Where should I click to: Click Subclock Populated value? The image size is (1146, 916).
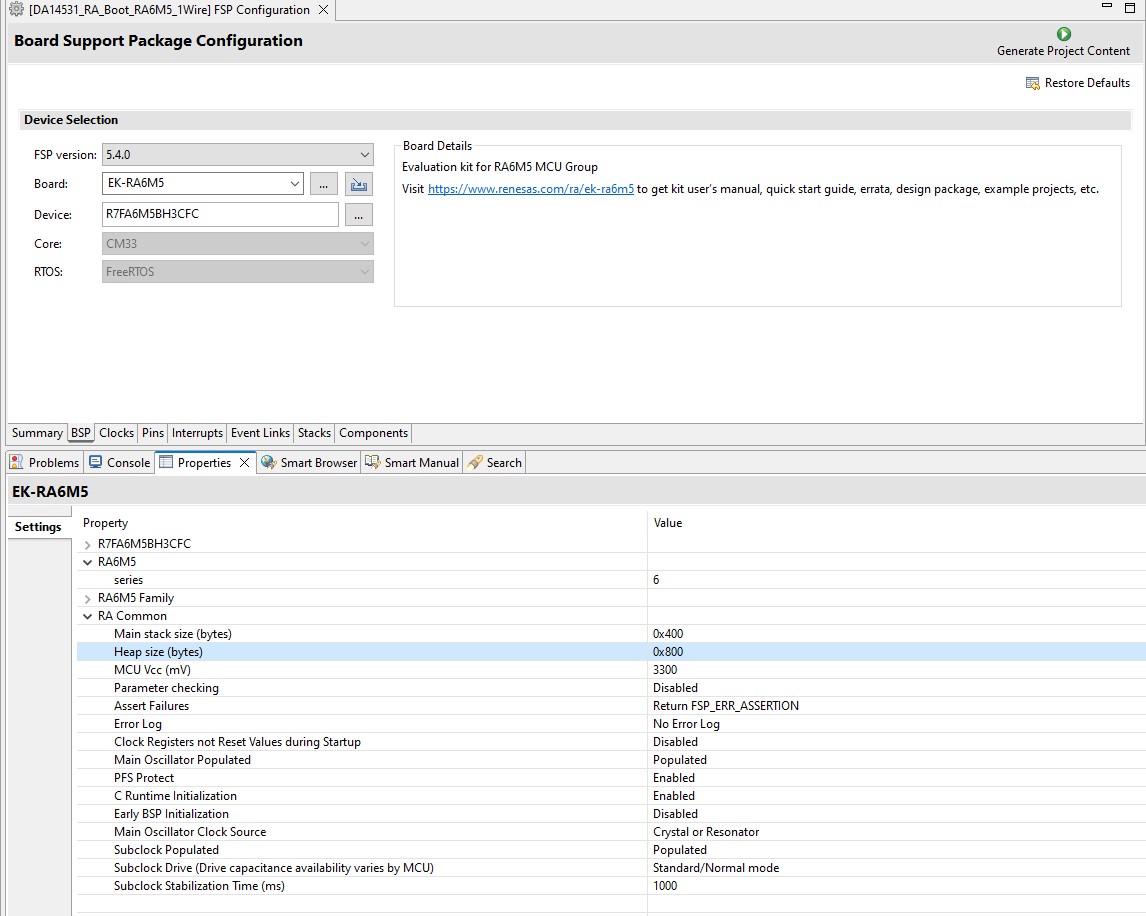680,850
